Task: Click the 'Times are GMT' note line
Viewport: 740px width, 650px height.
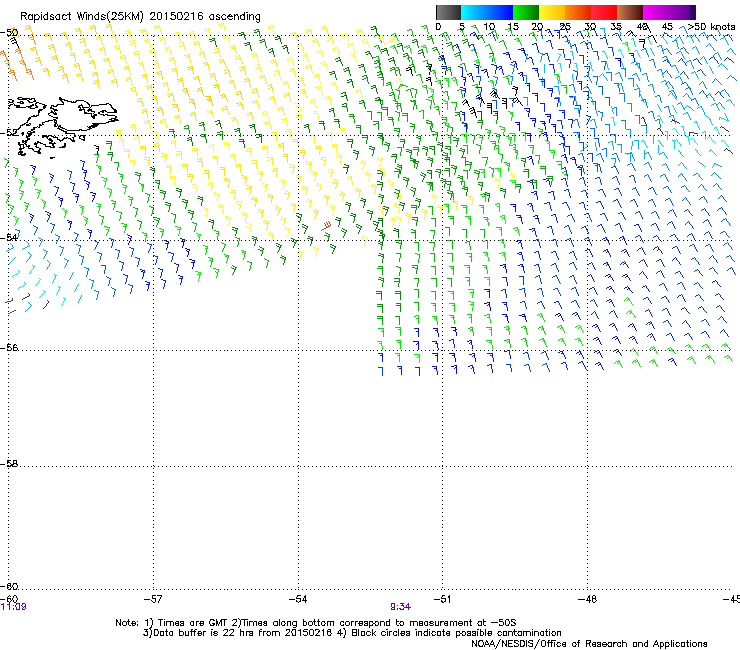Action: coord(316,623)
